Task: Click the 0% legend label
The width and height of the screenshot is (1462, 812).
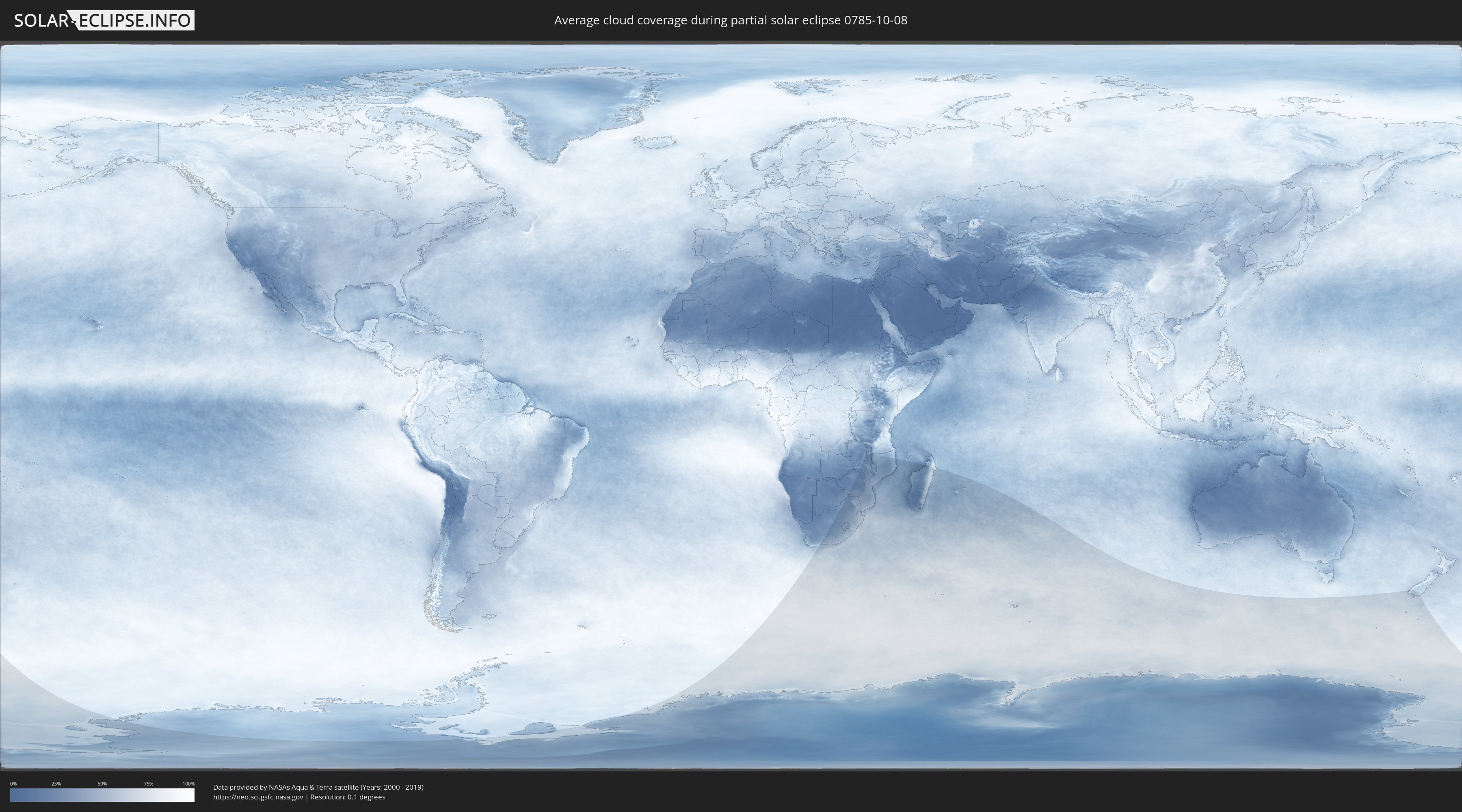Action: click(13, 784)
